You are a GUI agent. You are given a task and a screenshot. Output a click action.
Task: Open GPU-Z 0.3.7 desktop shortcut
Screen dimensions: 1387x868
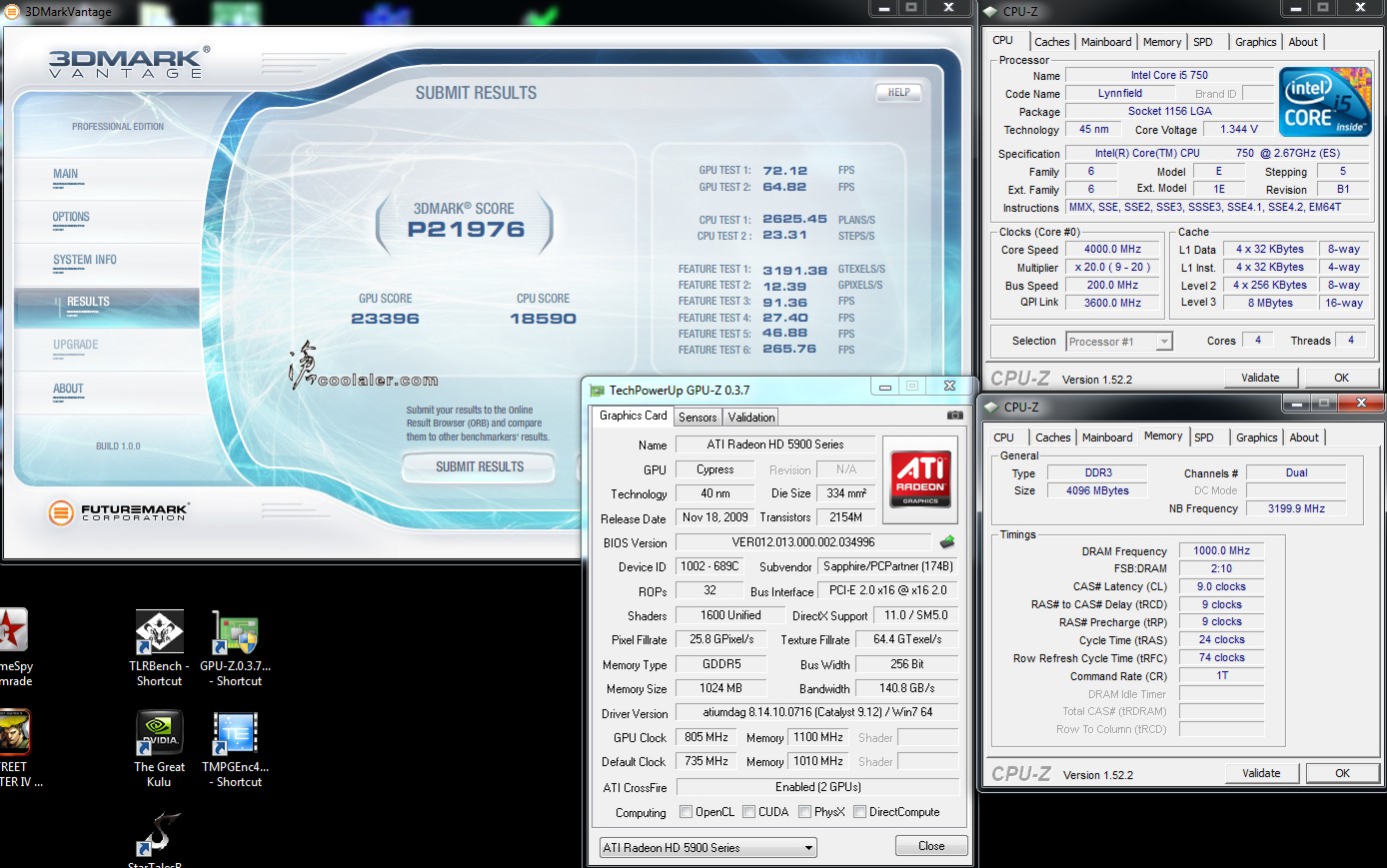pos(235,648)
